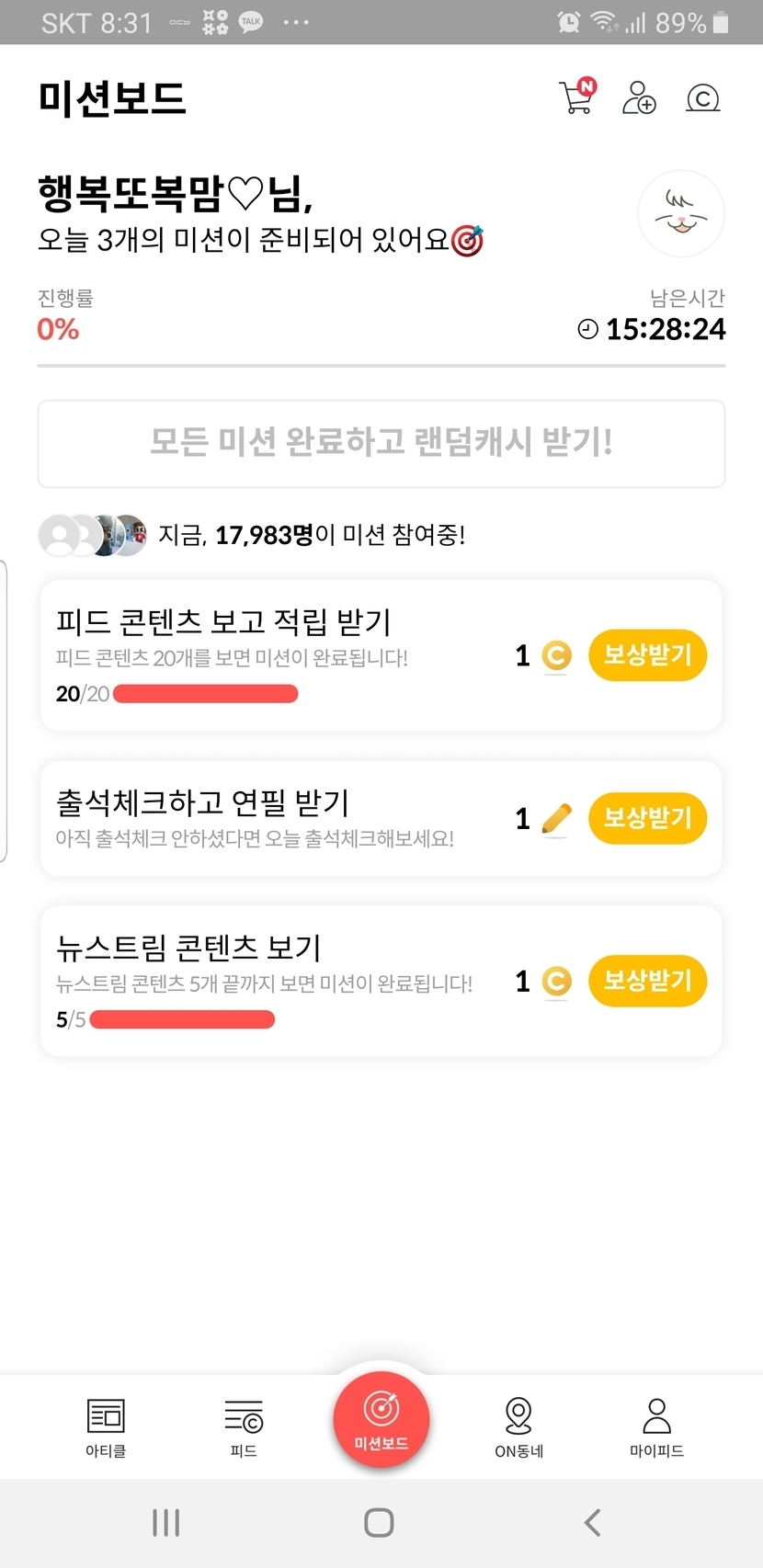
Task: Tap the pencil reward icon
Action: (556, 818)
